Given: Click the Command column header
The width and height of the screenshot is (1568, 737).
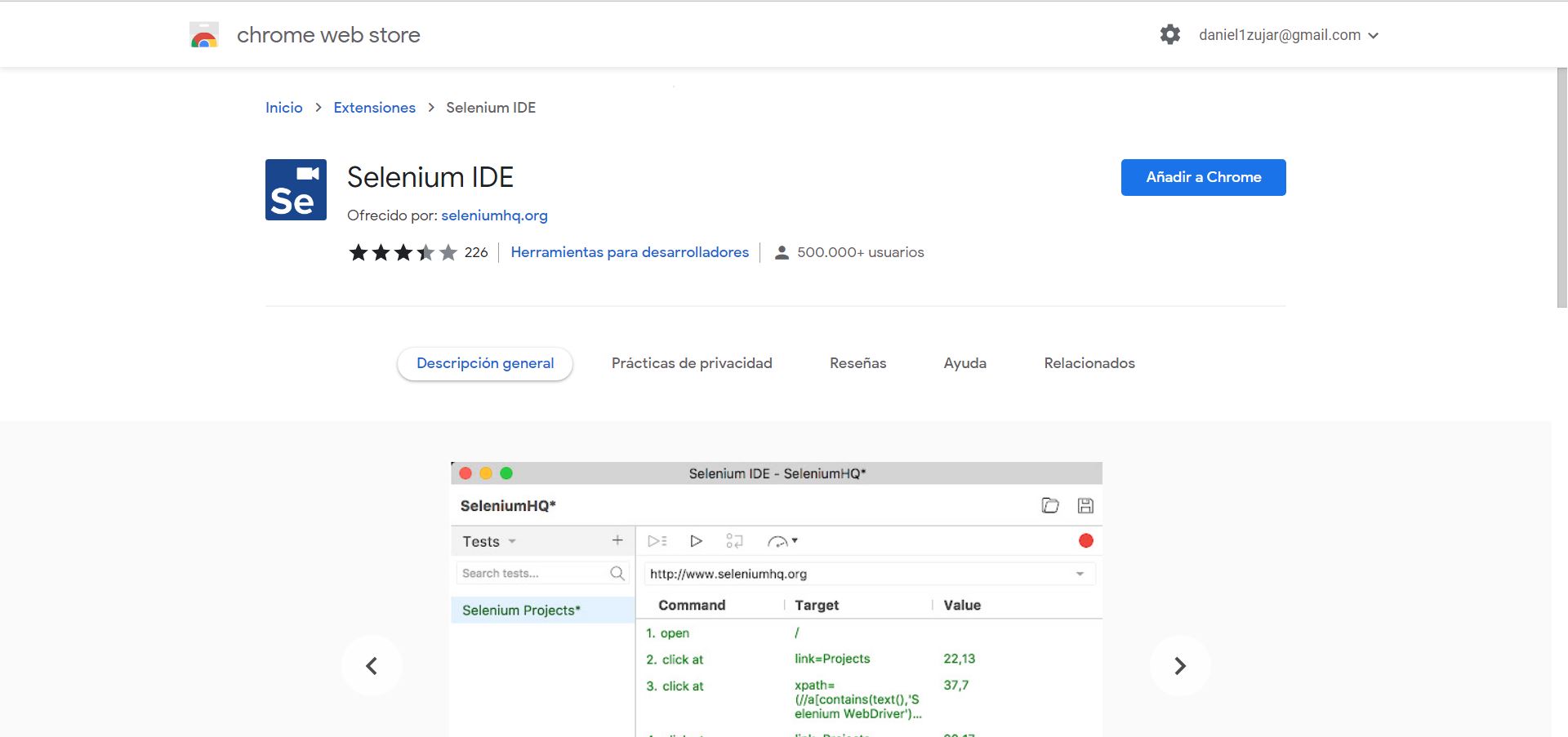Looking at the screenshot, I should pyautogui.click(x=692, y=605).
